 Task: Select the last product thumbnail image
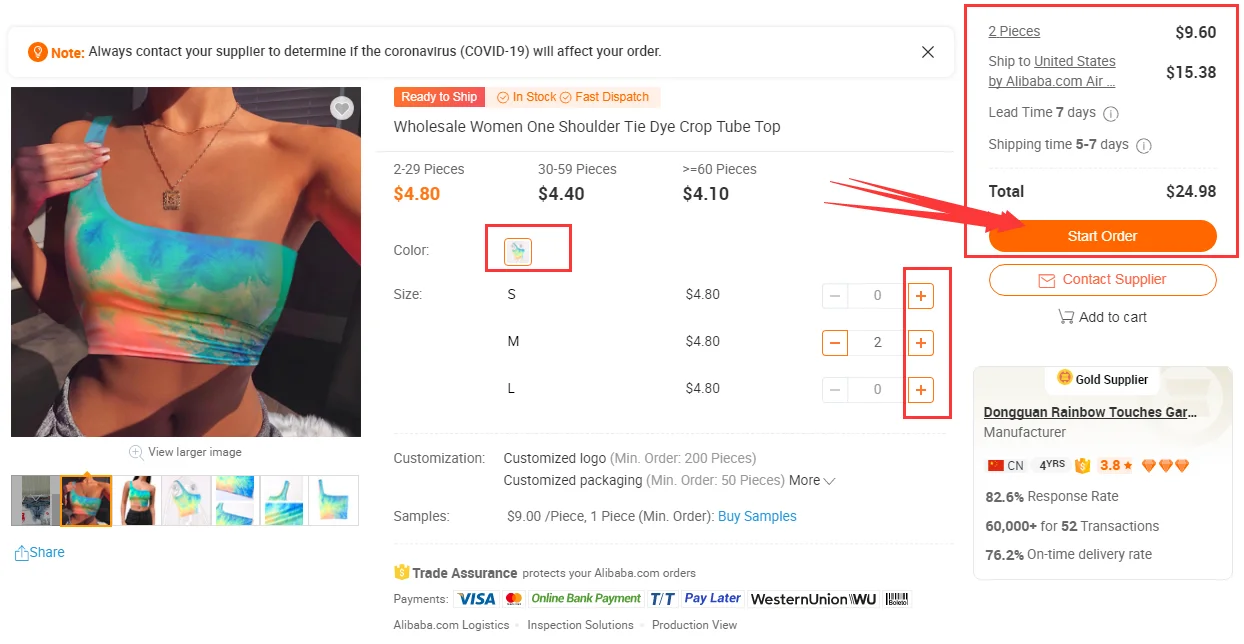pos(334,501)
